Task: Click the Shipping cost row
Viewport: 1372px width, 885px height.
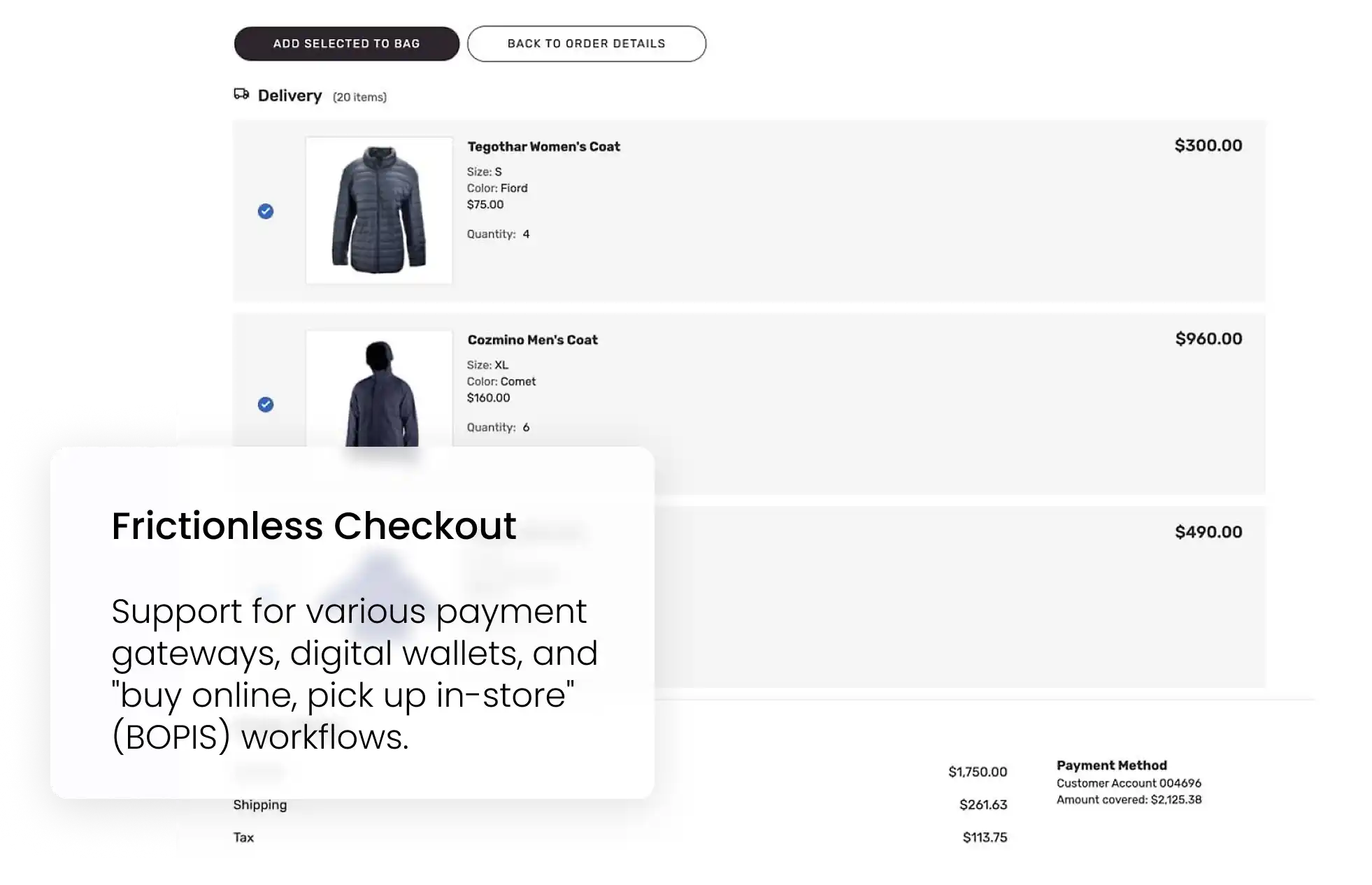Action: click(260, 805)
